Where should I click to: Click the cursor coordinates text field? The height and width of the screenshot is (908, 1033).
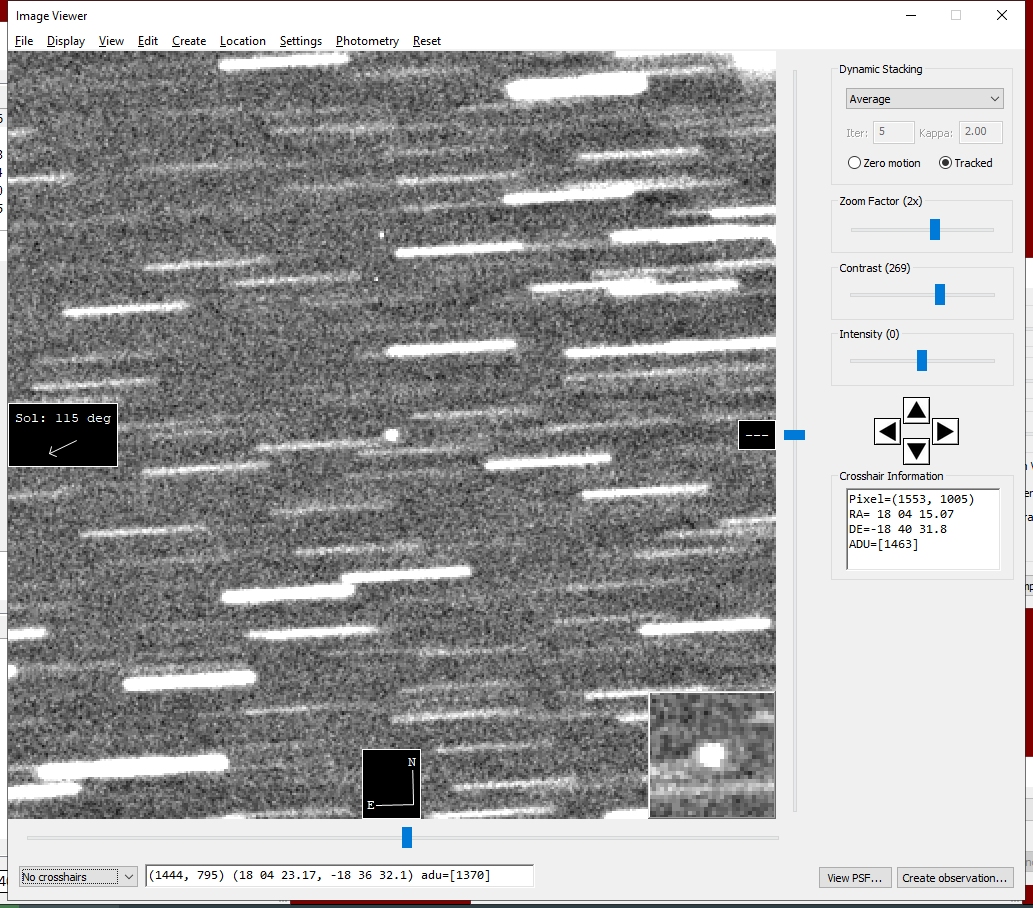(339, 876)
